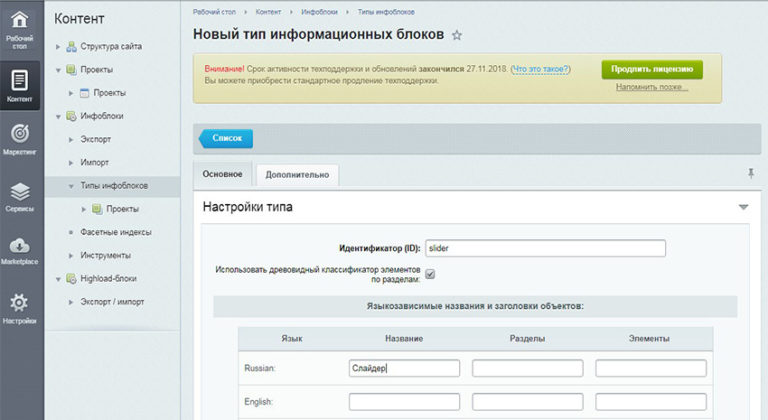
Task: Click the Highload-блоки section icon
Action: tap(72, 278)
